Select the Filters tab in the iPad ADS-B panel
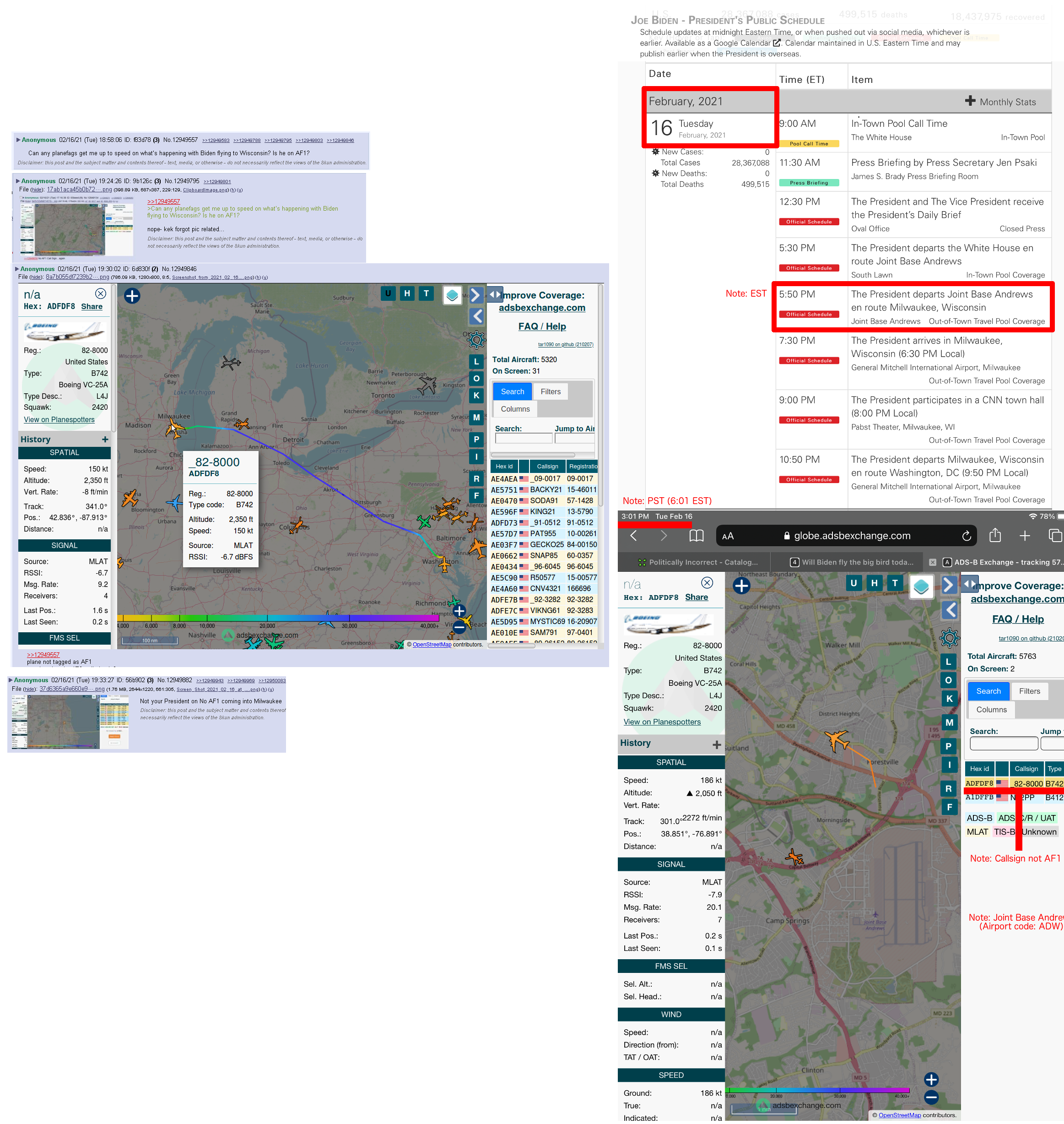Screen dimensions: 1064x1124 click(x=1029, y=691)
